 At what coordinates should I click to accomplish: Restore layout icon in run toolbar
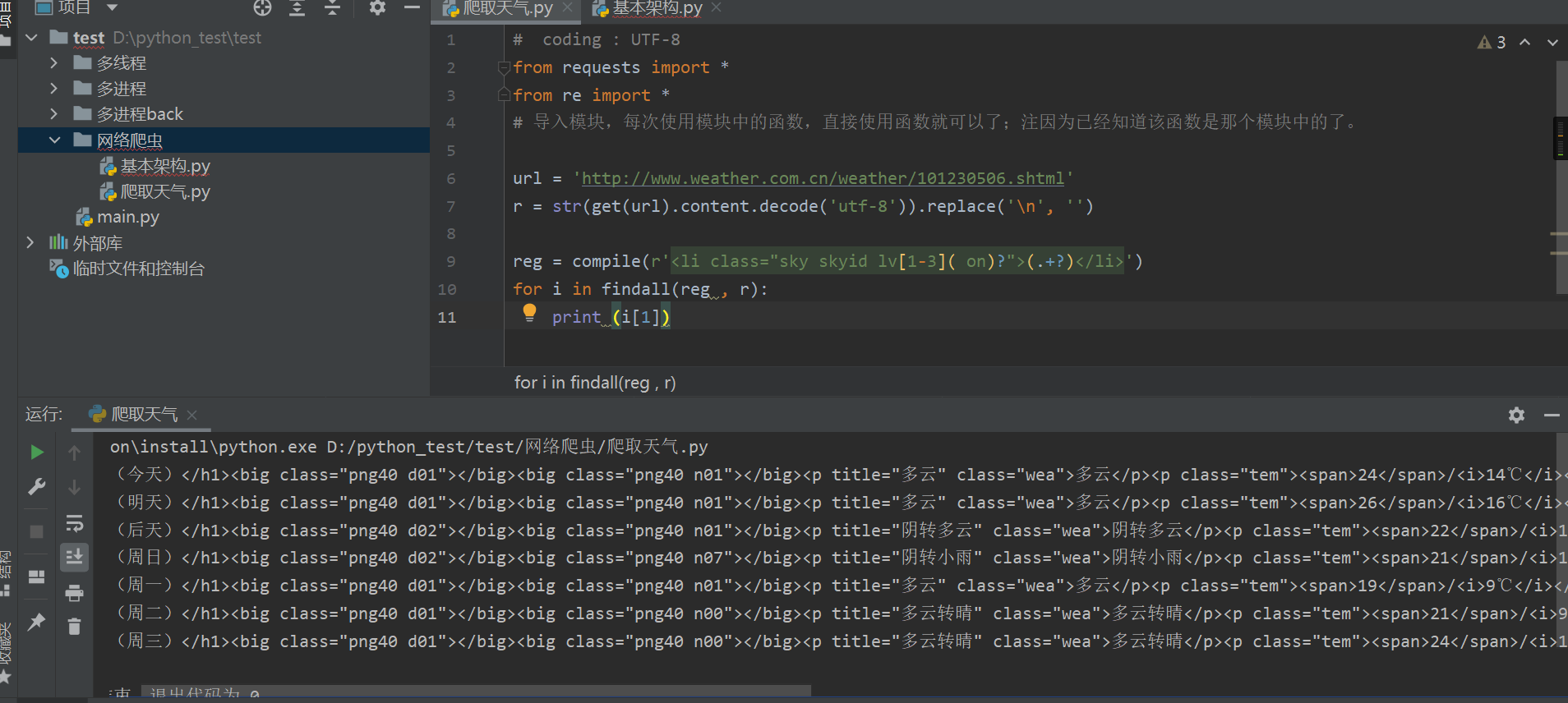(37, 577)
